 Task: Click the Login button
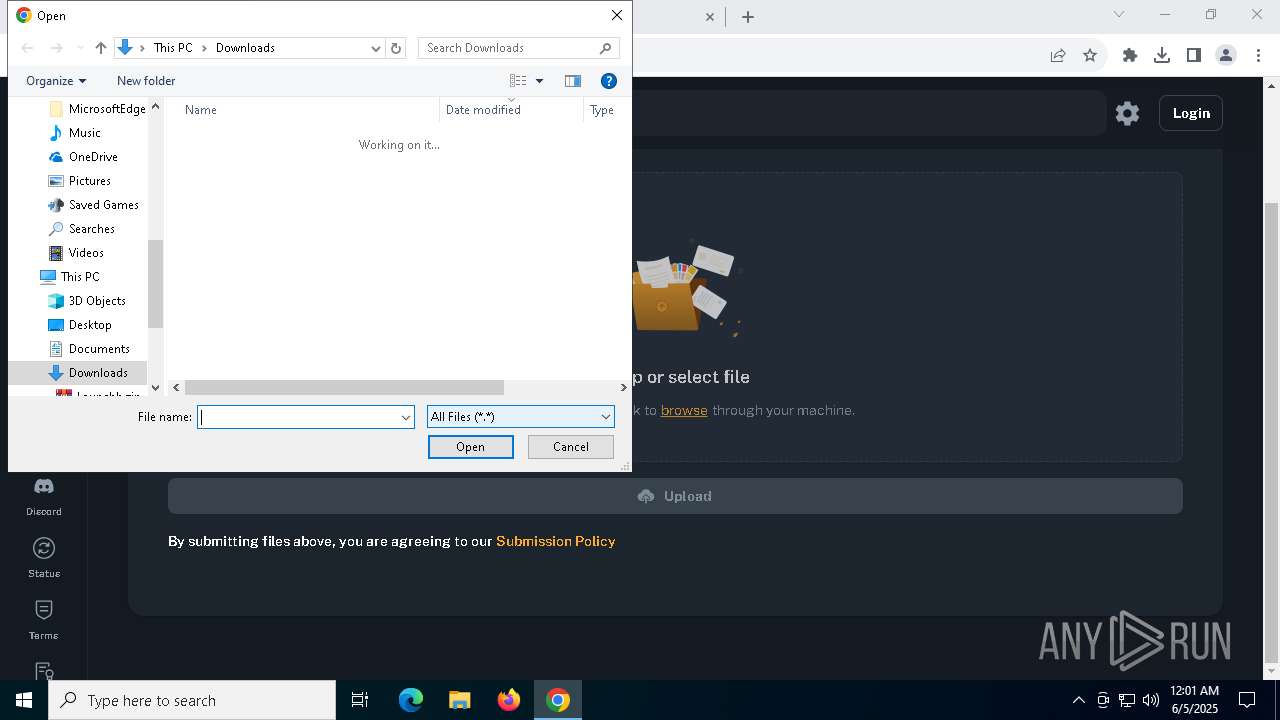click(1191, 113)
